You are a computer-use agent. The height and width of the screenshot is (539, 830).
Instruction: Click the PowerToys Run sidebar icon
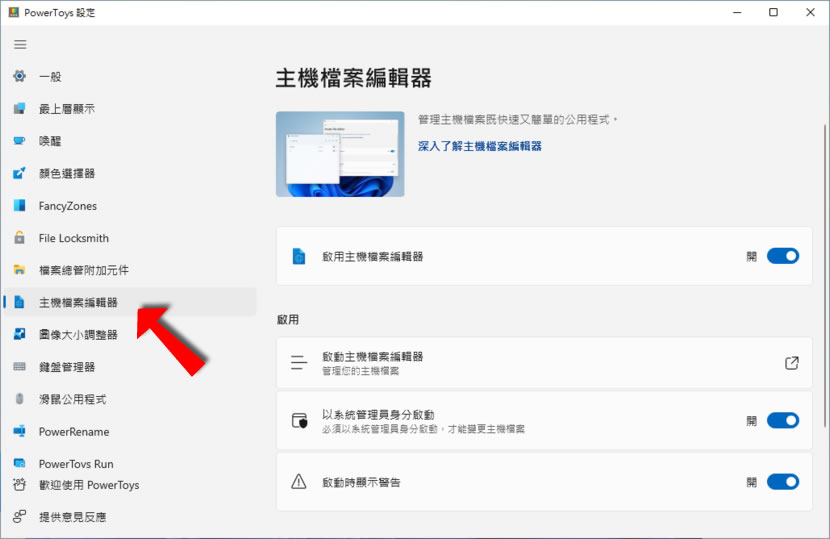coord(20,463)
